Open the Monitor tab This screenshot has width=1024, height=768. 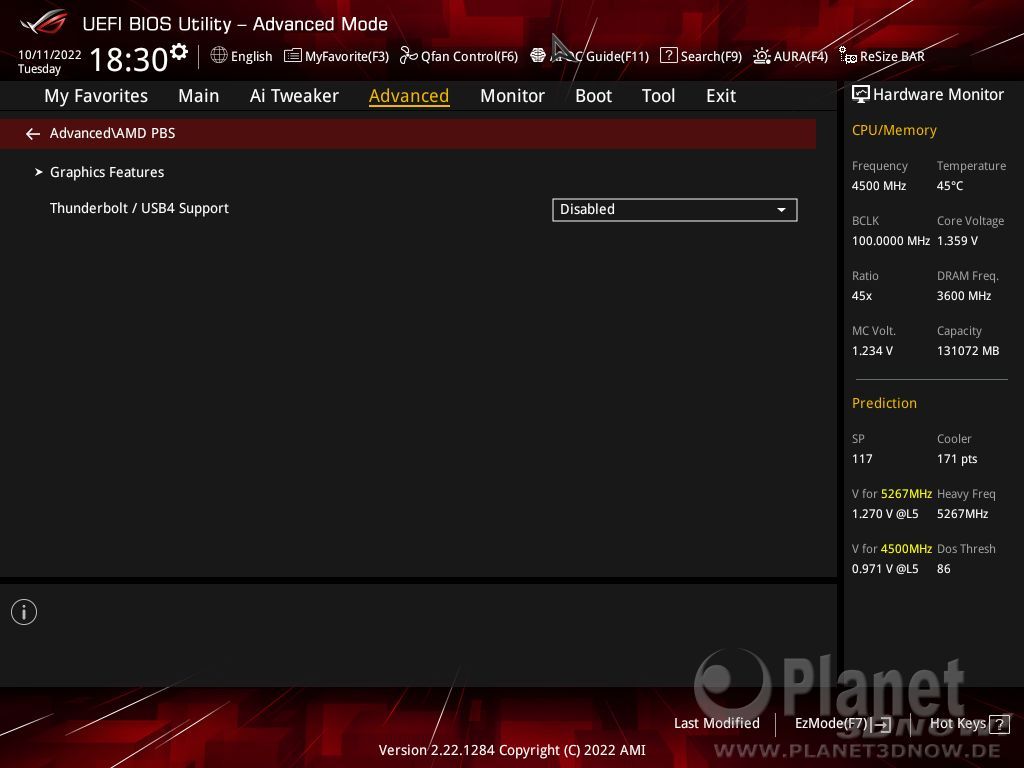pyautogui.click(x=512, y=96)
